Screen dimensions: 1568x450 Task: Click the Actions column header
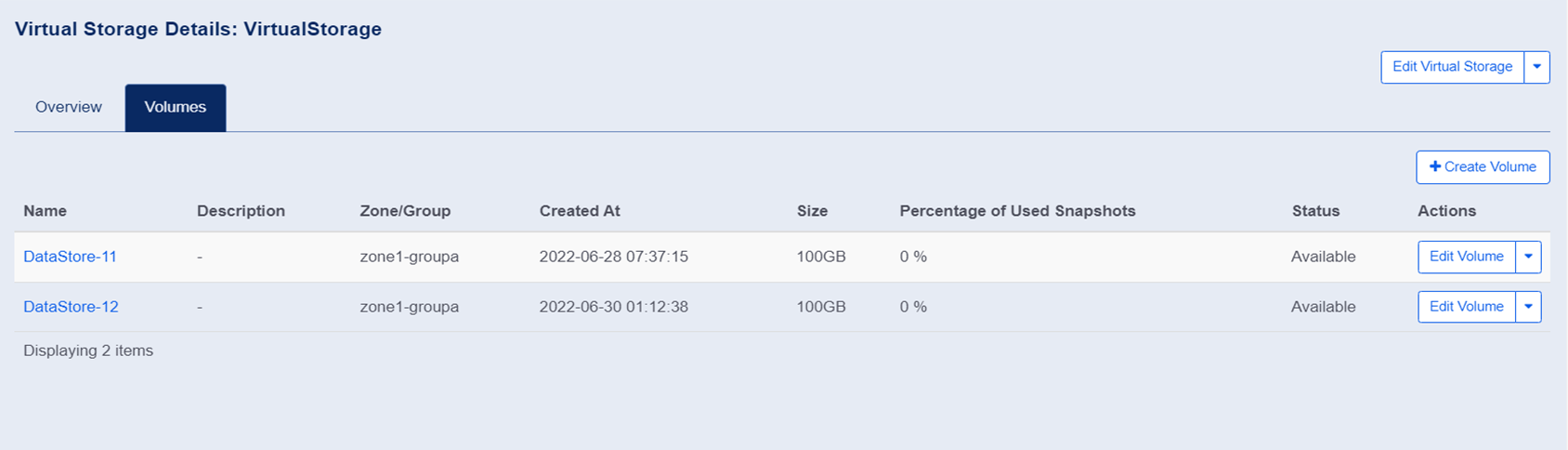[1446, 211]
